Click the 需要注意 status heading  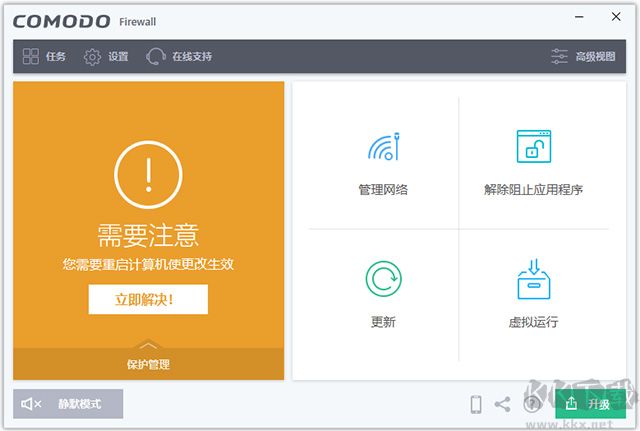(x=148, y=235)
